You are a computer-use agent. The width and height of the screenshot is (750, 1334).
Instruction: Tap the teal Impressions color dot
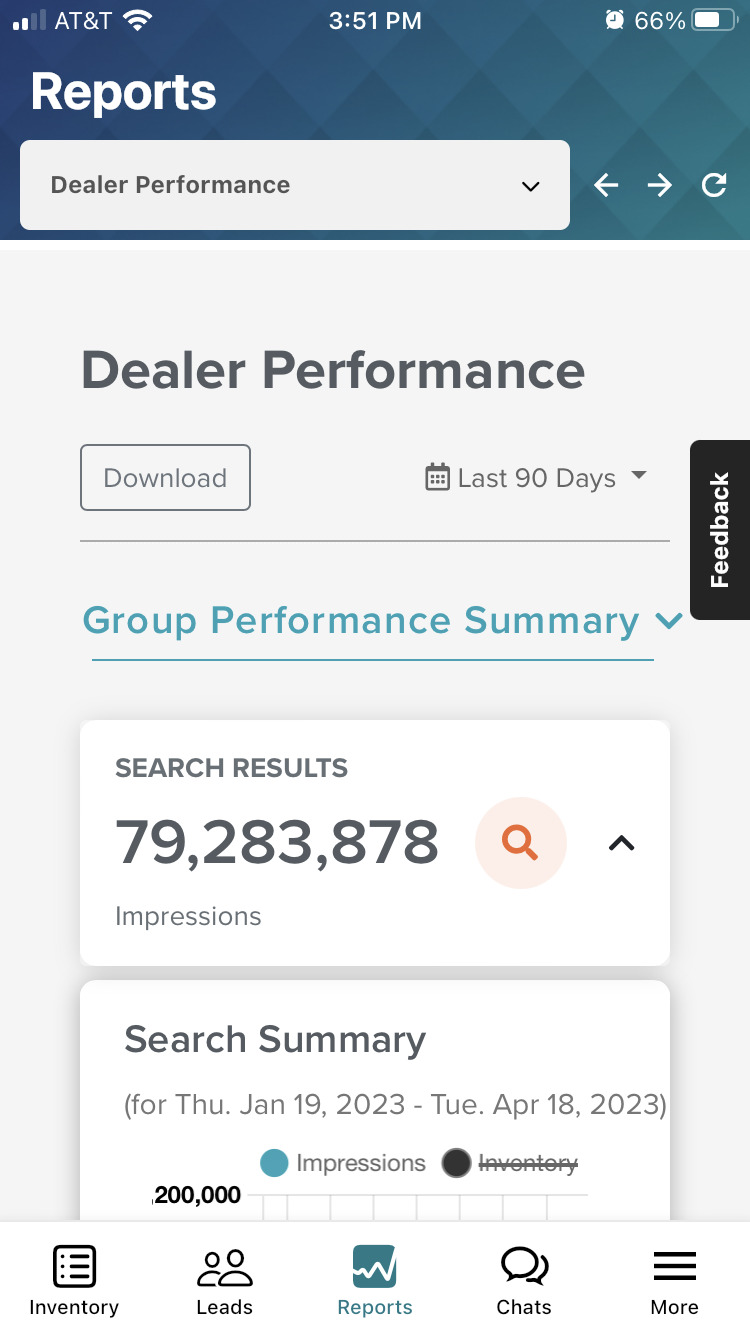tap(274, 1163)
